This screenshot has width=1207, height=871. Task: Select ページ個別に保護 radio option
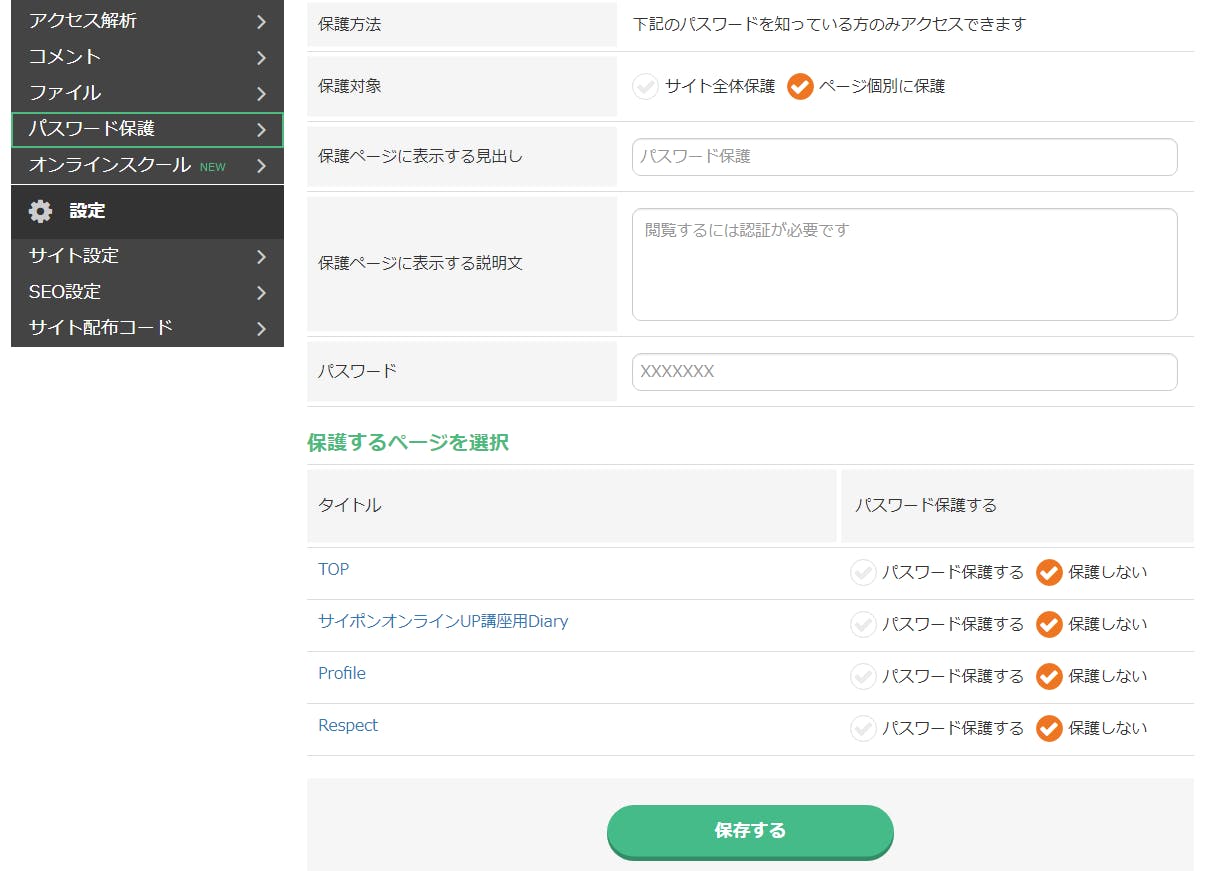click(800, 87)
